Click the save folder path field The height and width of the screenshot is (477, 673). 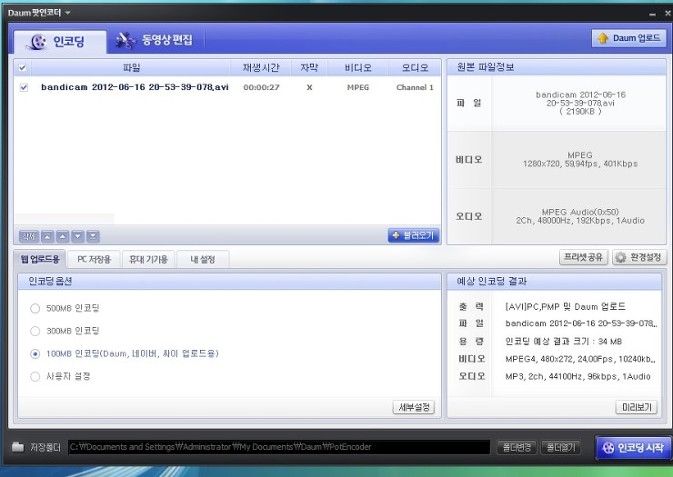click(279, 447)
